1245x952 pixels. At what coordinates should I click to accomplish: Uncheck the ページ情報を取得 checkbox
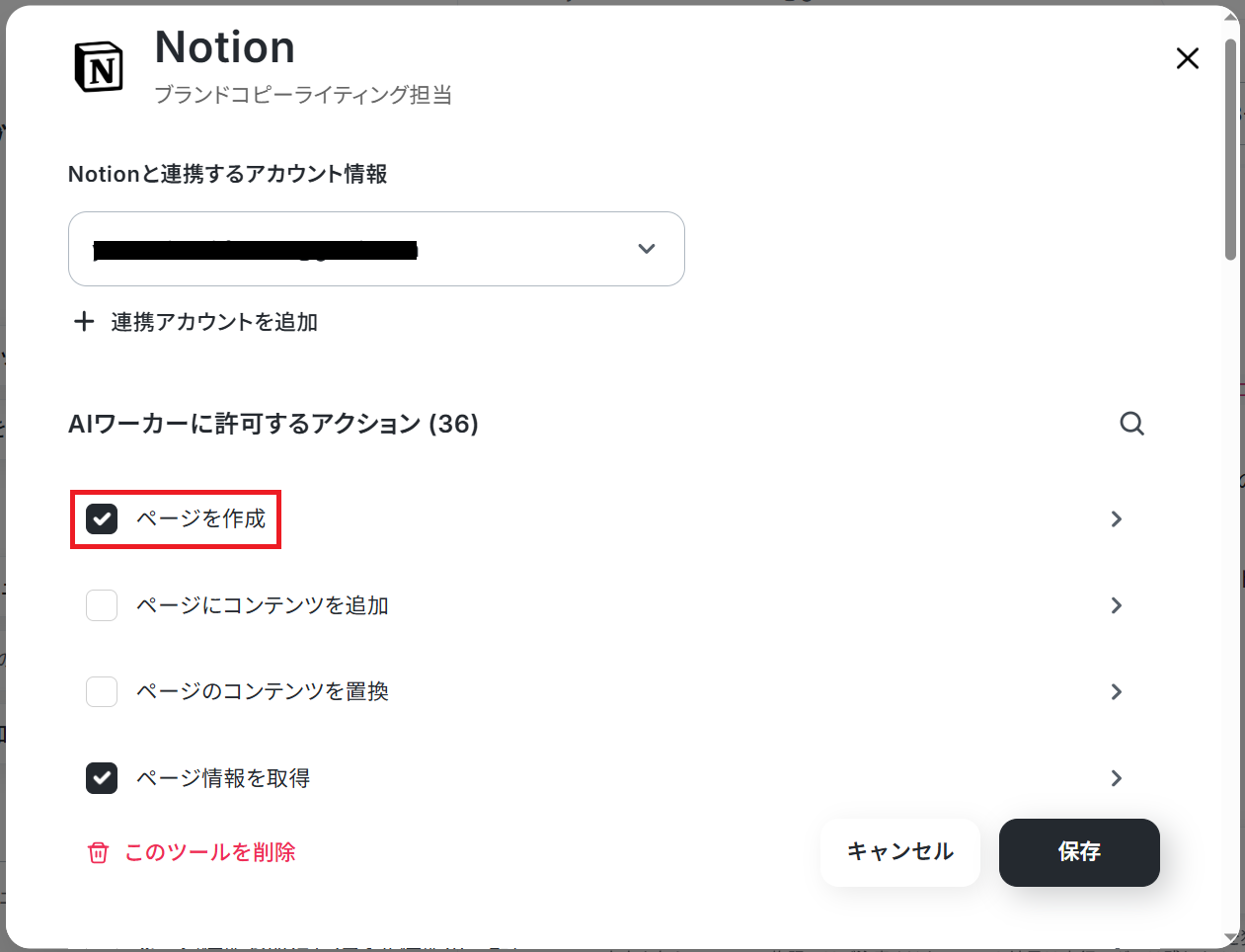click(x=102, y=778)
